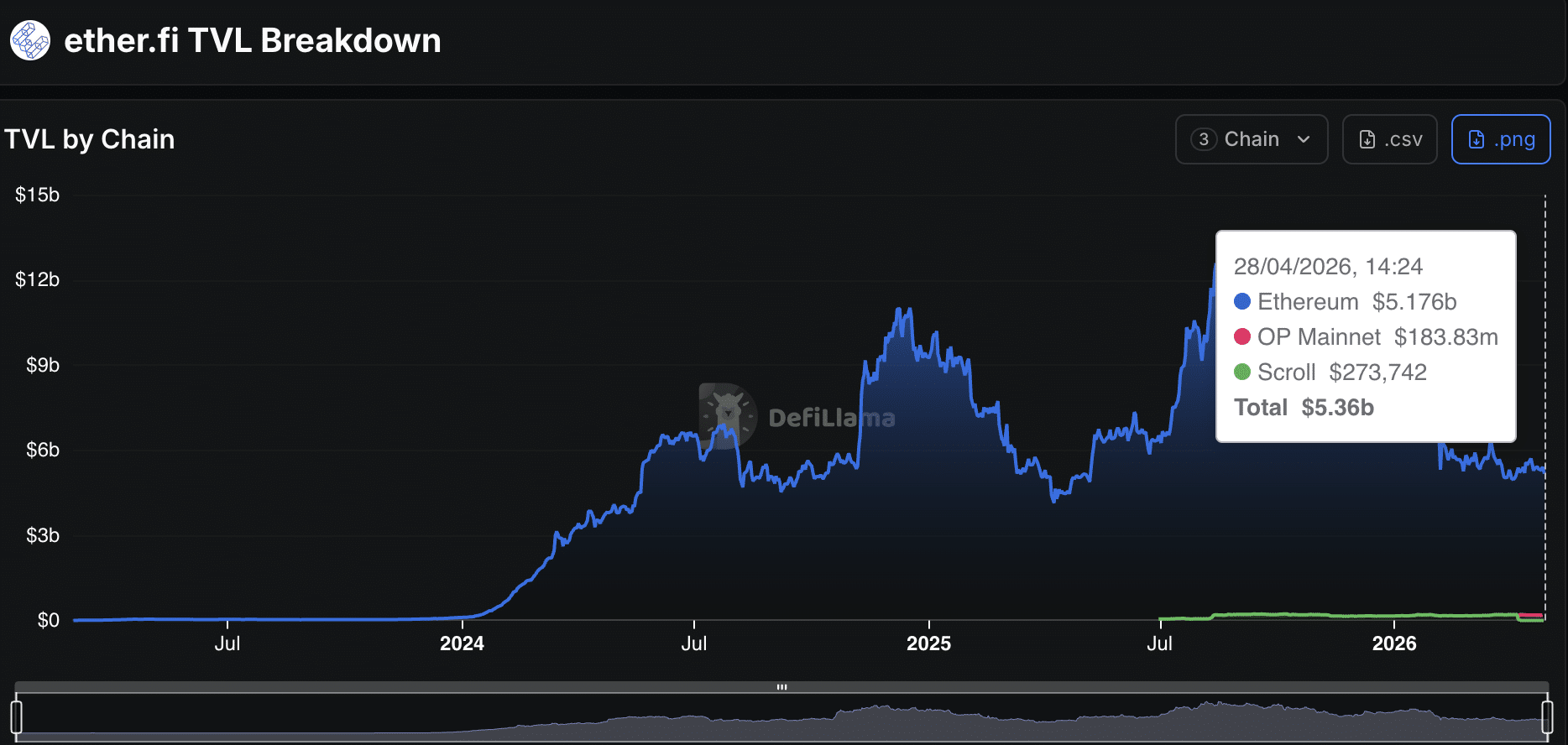
Task: Click the center grip of the range slider bar
Action: (x=781, y=687)
